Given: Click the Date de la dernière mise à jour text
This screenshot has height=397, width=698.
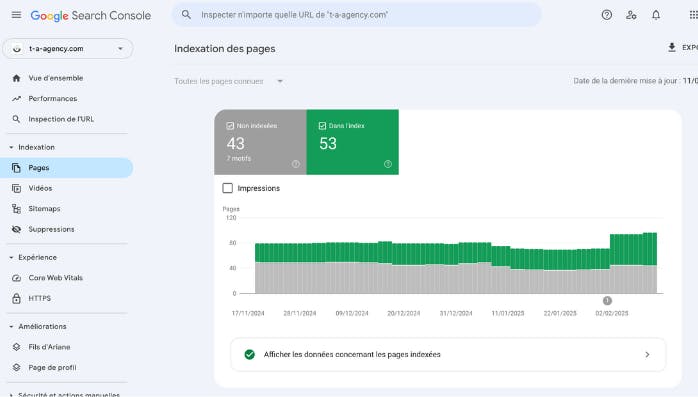Looking at the screenshot, I should pyautogui.click(x=636, y=81).
